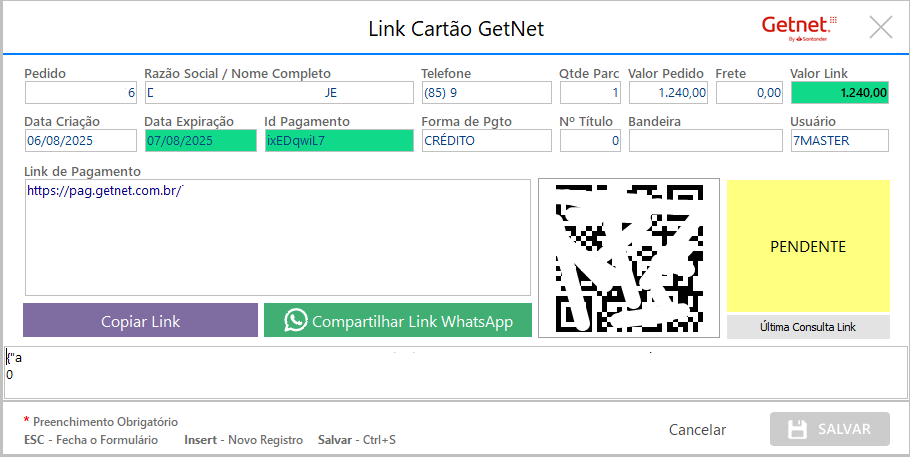Click the QR code image
Image resolution: width=910 pixels, height=457 pixels.
[x=628, y=258]
